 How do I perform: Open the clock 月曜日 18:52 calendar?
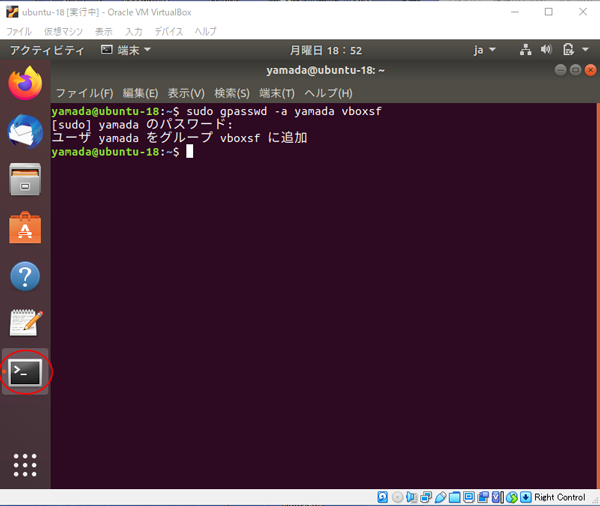pos(326,50)
